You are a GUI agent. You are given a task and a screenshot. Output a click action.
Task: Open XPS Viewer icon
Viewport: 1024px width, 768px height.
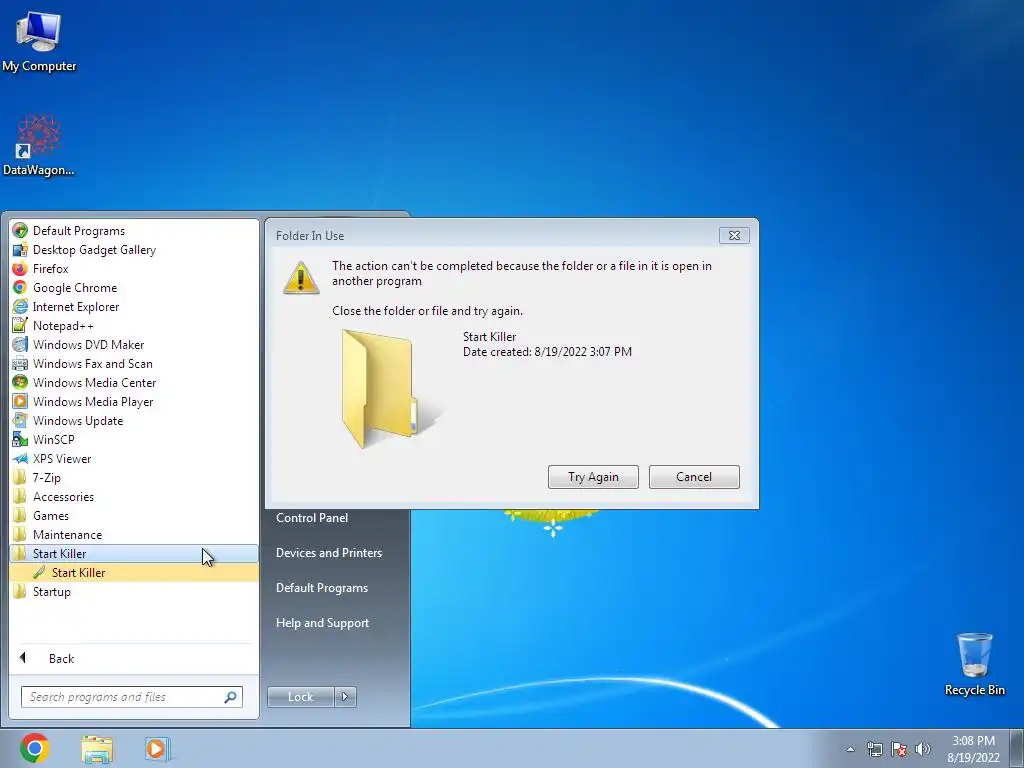20,458
